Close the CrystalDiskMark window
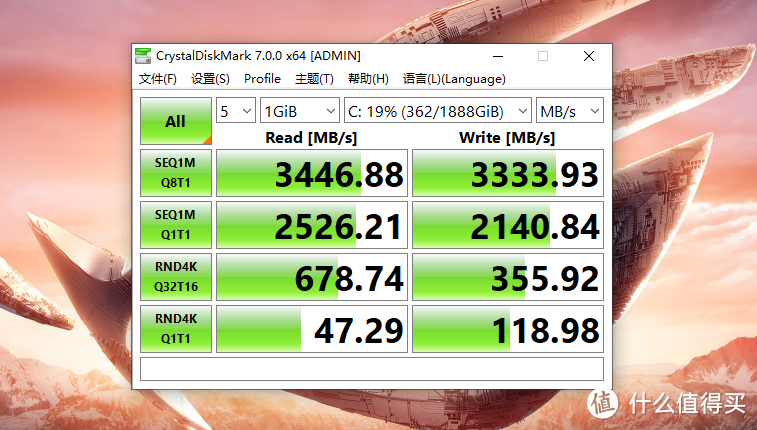Image resolution: width=757 pixels, height=430 pixels. (589, 56)
